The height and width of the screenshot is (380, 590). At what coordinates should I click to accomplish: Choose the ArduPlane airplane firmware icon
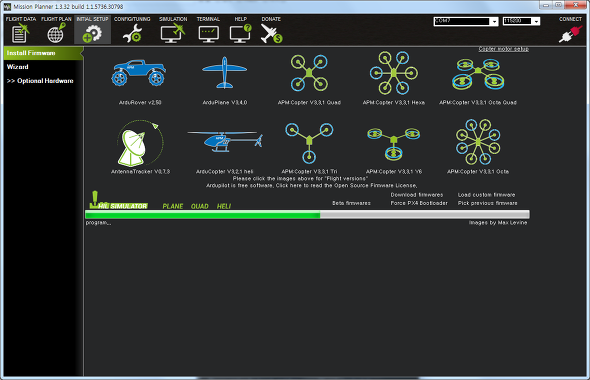(224, 73)
